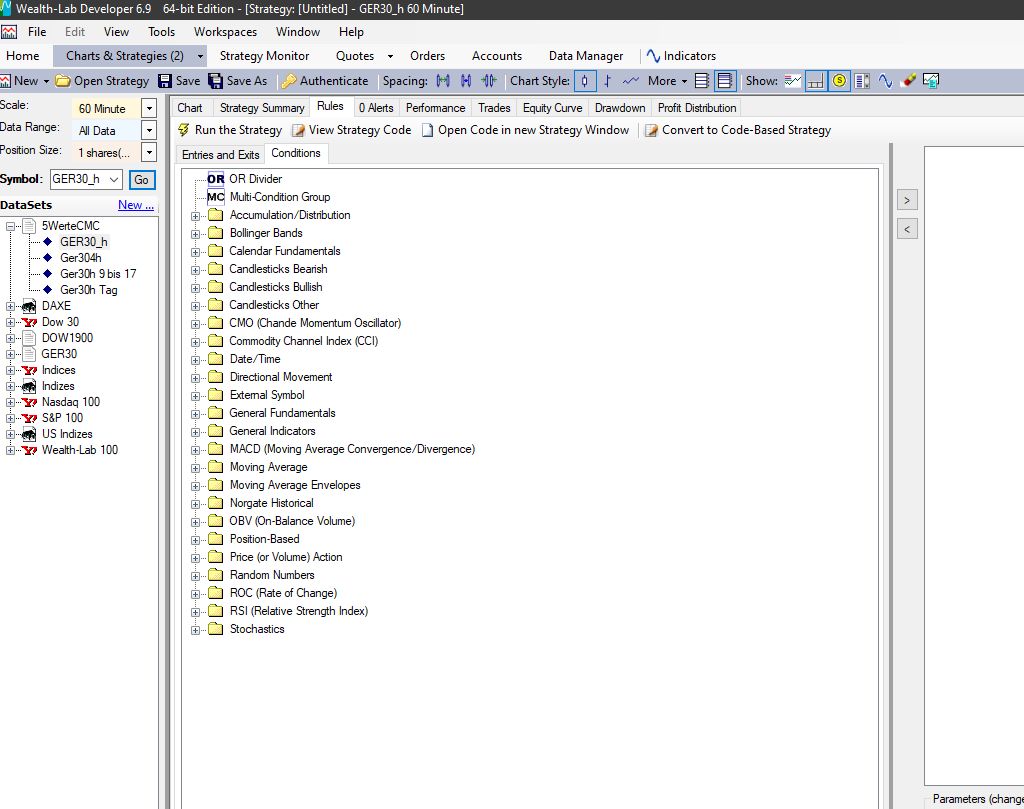Click the Open Strategy folder icon
The height and width of the screenshot is (809, 1024).
point(62,81)
